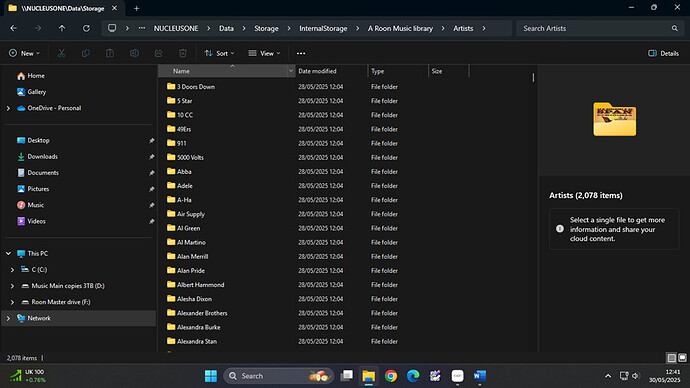Select the Abba folder
Image resolution: width=690 pixels, height=388 pixels.
coord(184,172)
